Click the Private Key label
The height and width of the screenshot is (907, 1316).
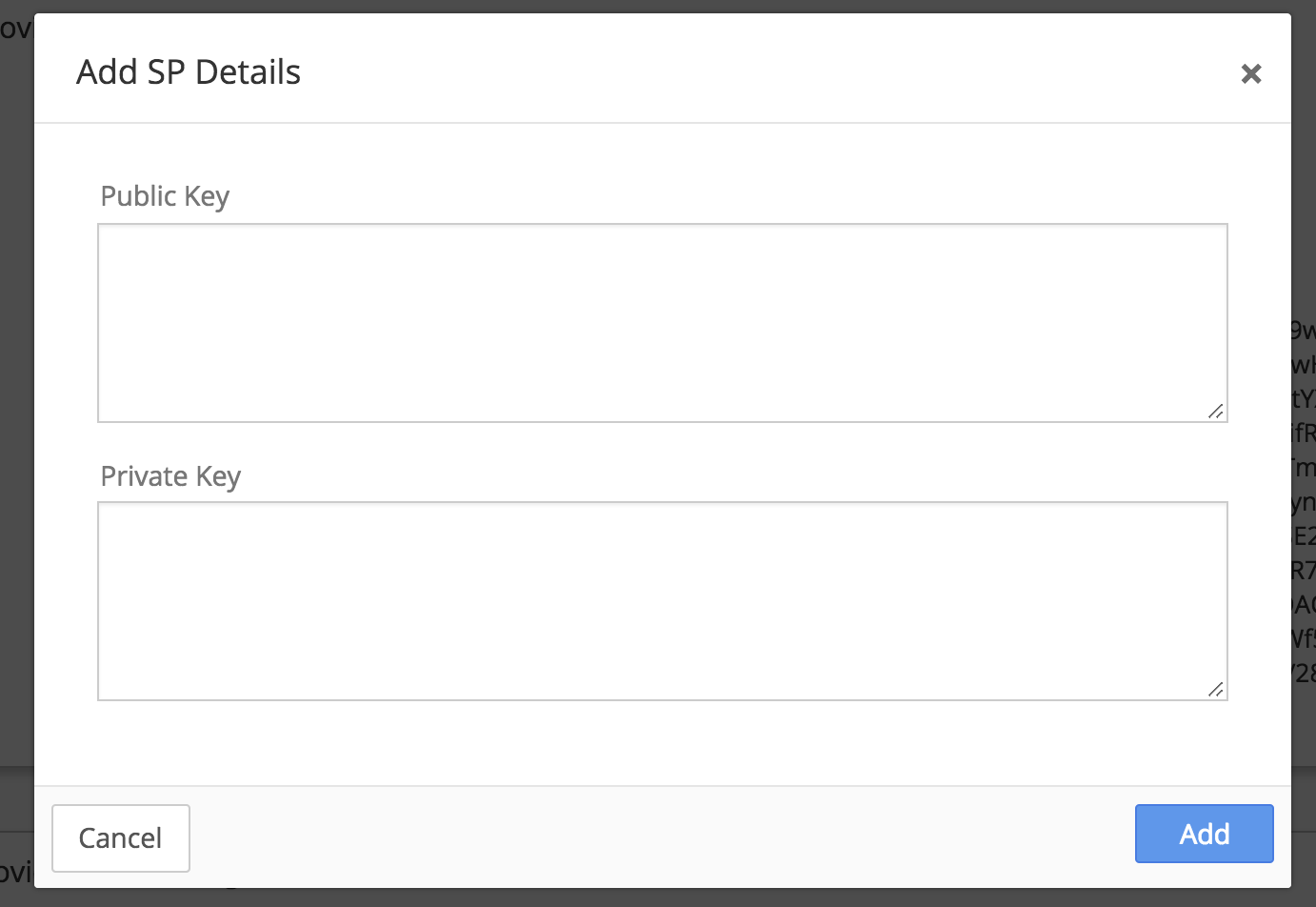pos(171,476)
